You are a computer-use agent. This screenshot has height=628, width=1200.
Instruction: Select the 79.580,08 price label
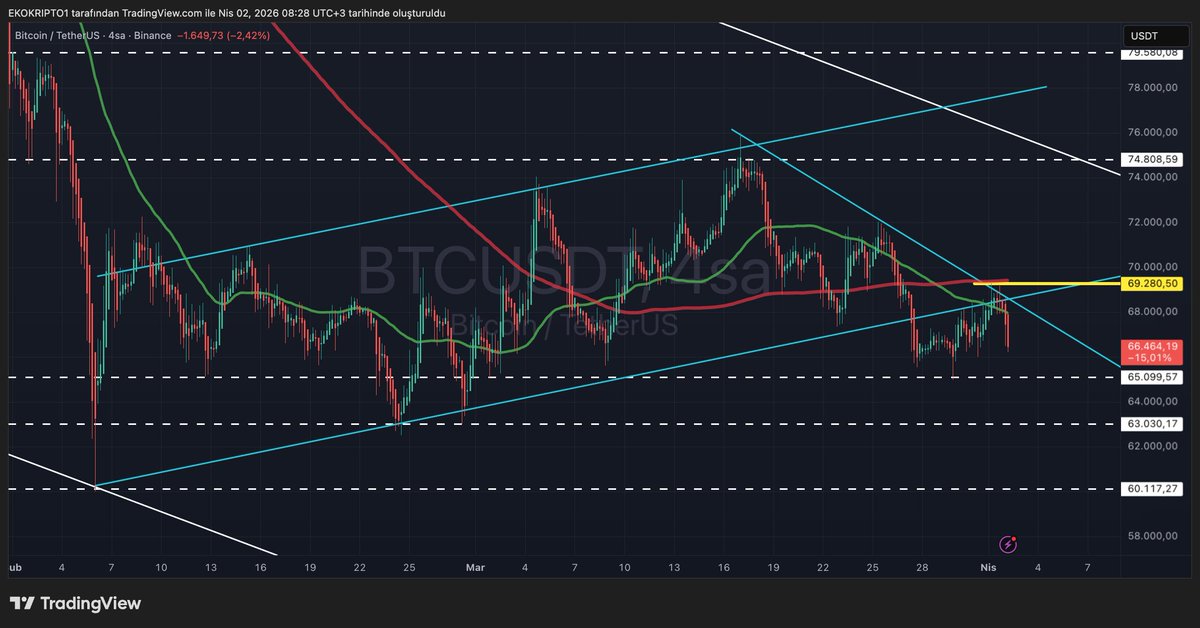[x=1152, y=53]
